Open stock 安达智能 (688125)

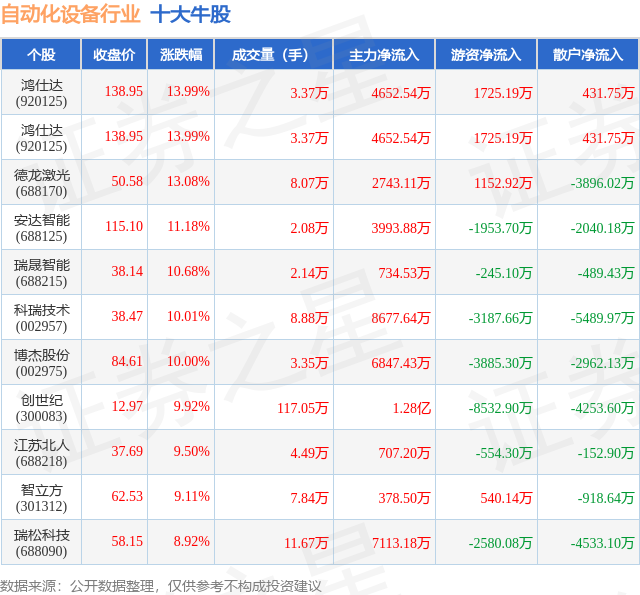click(x=41, y=228)
